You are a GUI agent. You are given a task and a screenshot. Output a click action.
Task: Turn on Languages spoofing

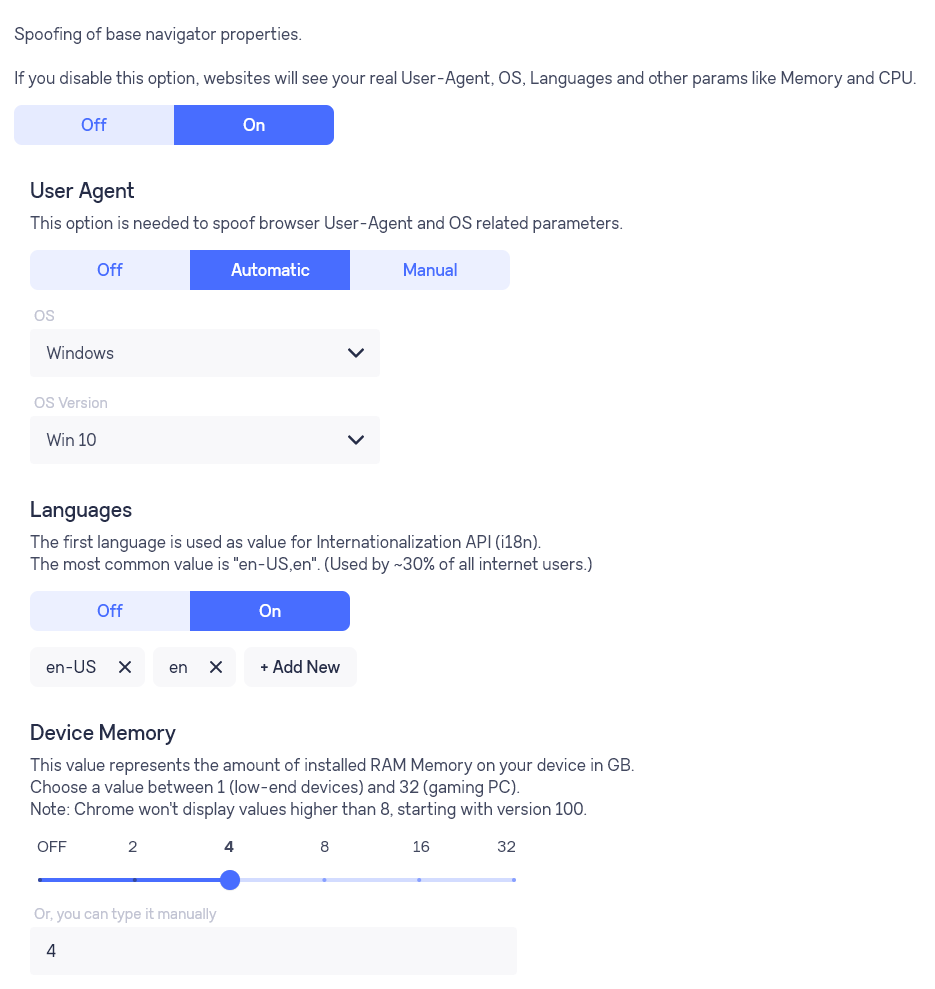click(x=270, y=611)
